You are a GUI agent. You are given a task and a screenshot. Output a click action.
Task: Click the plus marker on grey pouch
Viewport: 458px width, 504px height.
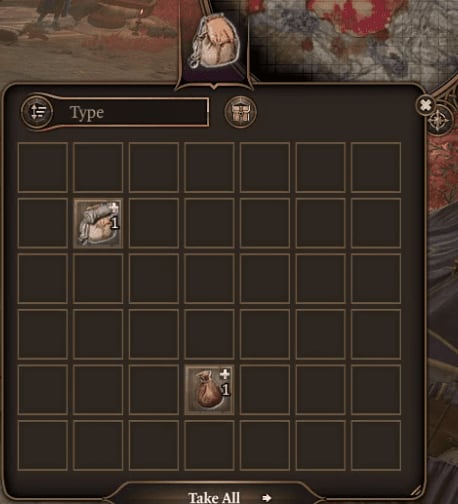coord(114,207)
